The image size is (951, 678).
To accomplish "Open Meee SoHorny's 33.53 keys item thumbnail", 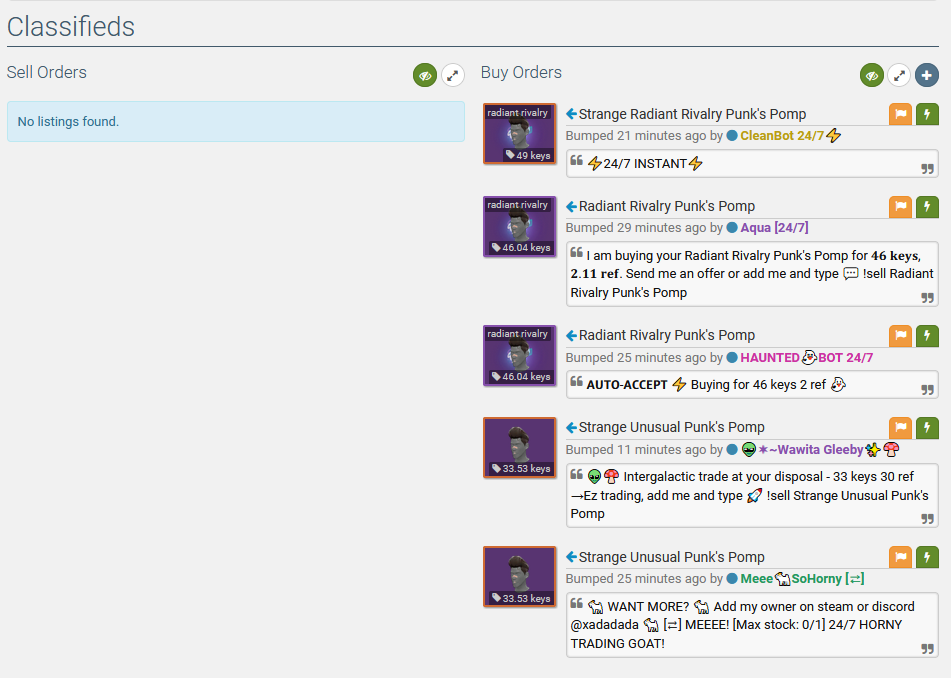I will 520,577.
